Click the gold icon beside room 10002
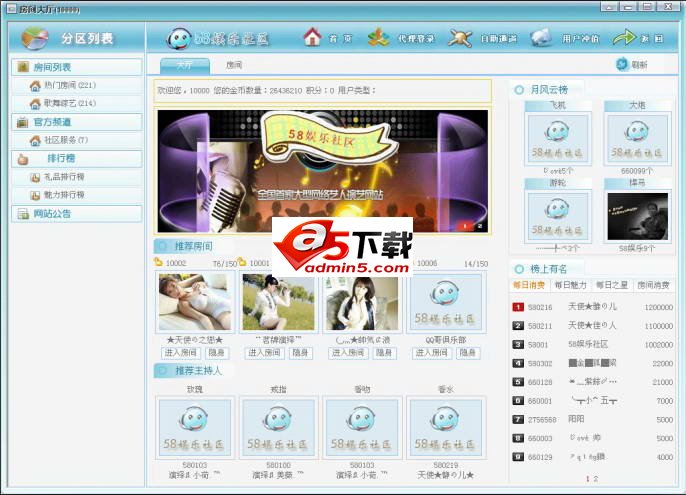The height and width of the screenshot is (495, 686). 158,262
